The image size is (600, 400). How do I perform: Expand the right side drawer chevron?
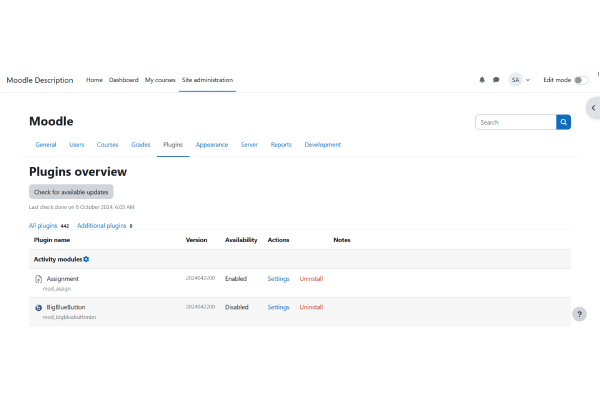coord(593,107)
